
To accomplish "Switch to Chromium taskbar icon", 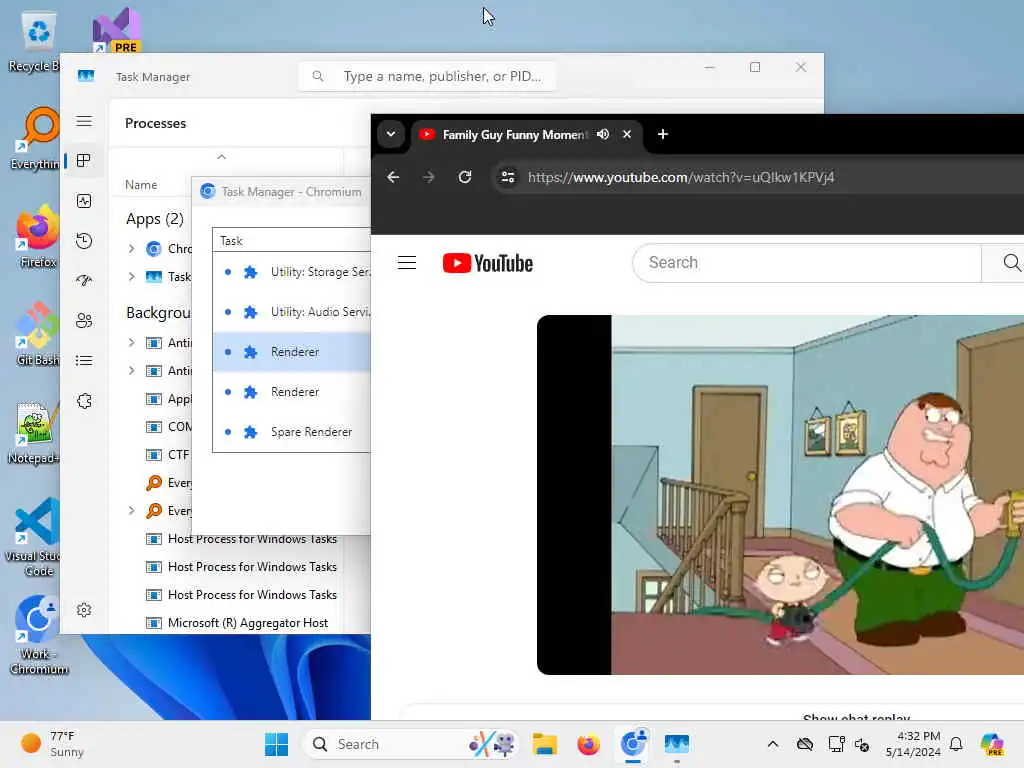I will point(633,744).
